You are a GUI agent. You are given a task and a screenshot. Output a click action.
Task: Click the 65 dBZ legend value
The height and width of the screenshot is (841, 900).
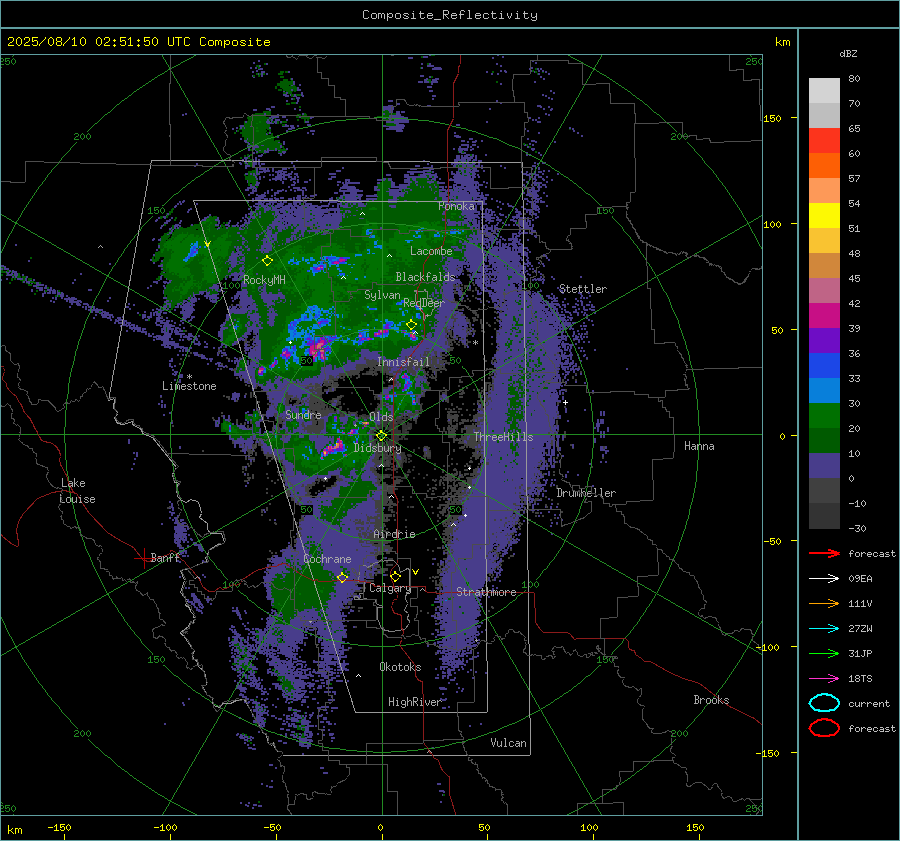point(854,129)
